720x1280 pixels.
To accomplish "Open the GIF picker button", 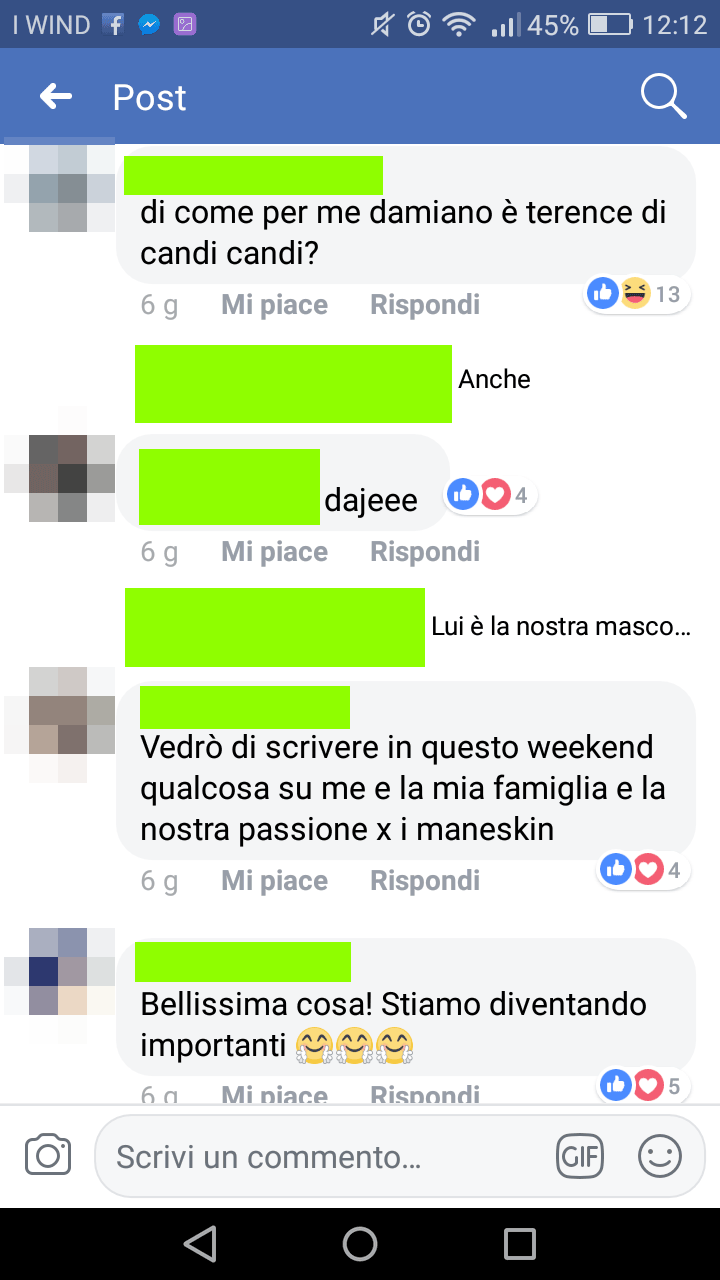I will pos(580,1157).
